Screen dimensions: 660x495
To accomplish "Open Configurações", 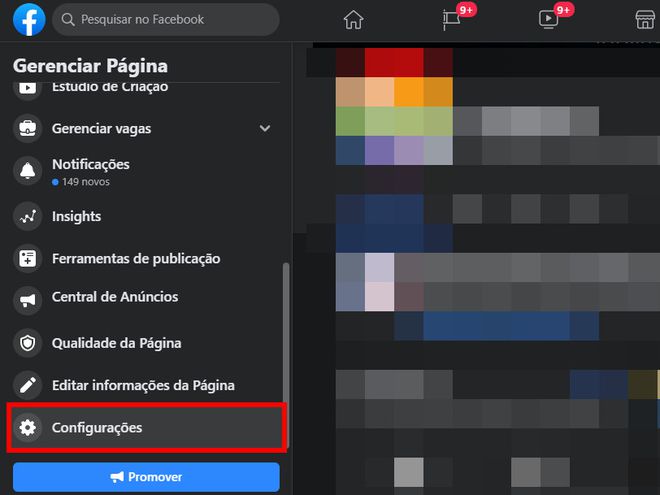I will coord(146,428).
